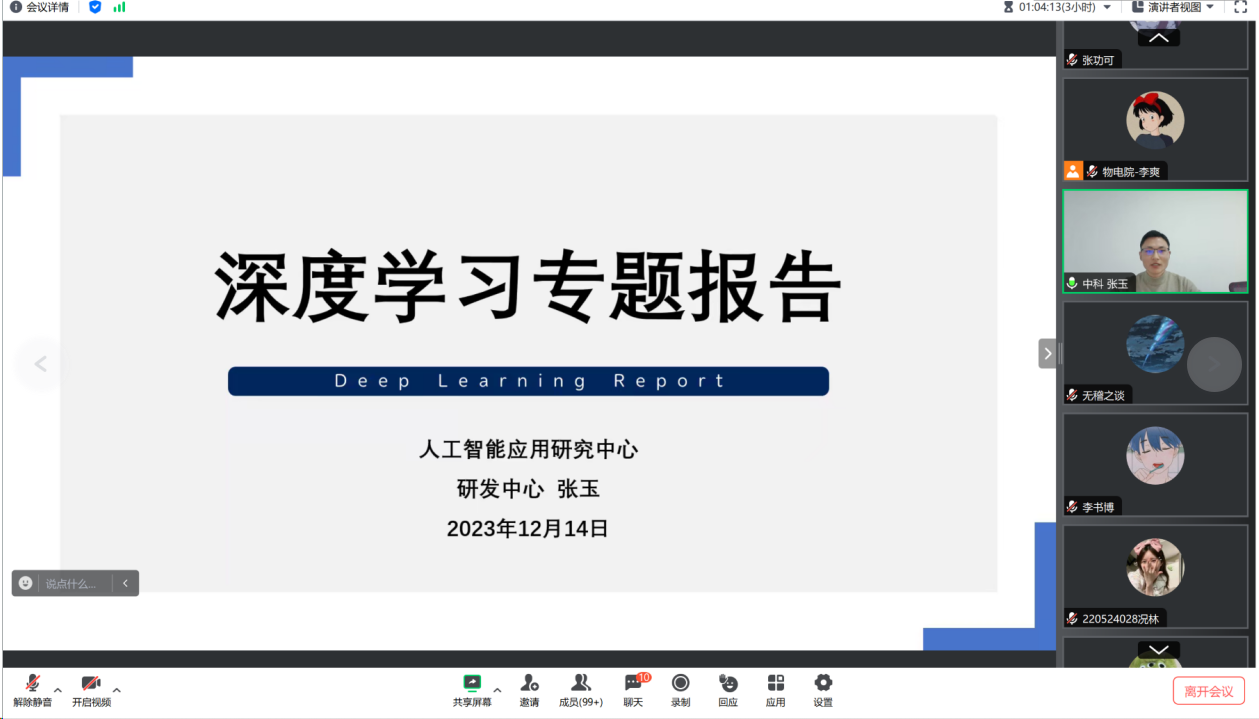Unmute microphone with 解除静音

(x=32, y=684)
